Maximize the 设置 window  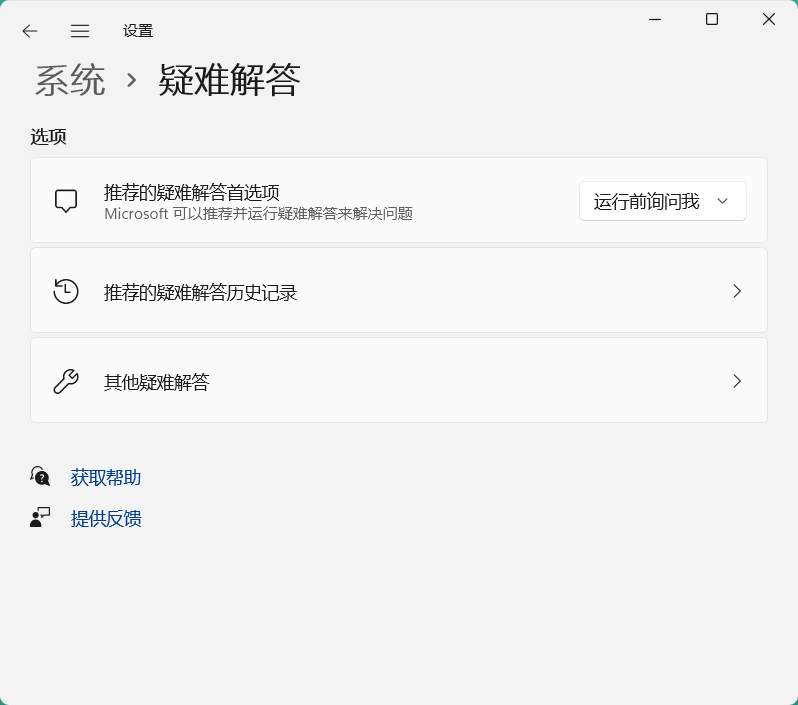[712, 19]
